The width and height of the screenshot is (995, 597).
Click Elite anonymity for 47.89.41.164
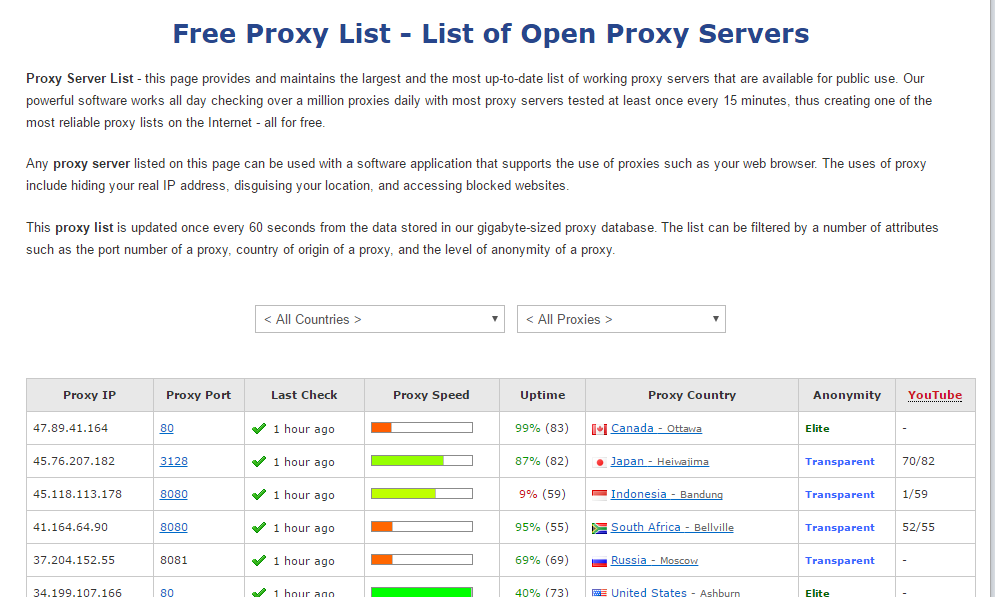pos(817,428)
